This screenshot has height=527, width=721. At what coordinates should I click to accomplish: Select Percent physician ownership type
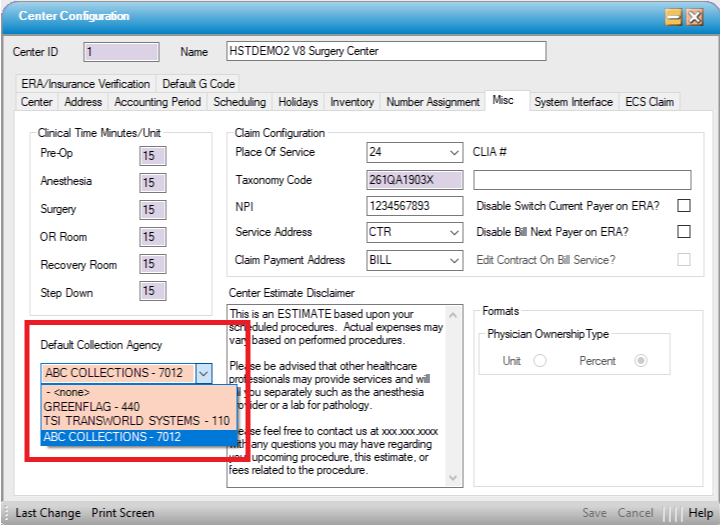[x=640, y=361]
